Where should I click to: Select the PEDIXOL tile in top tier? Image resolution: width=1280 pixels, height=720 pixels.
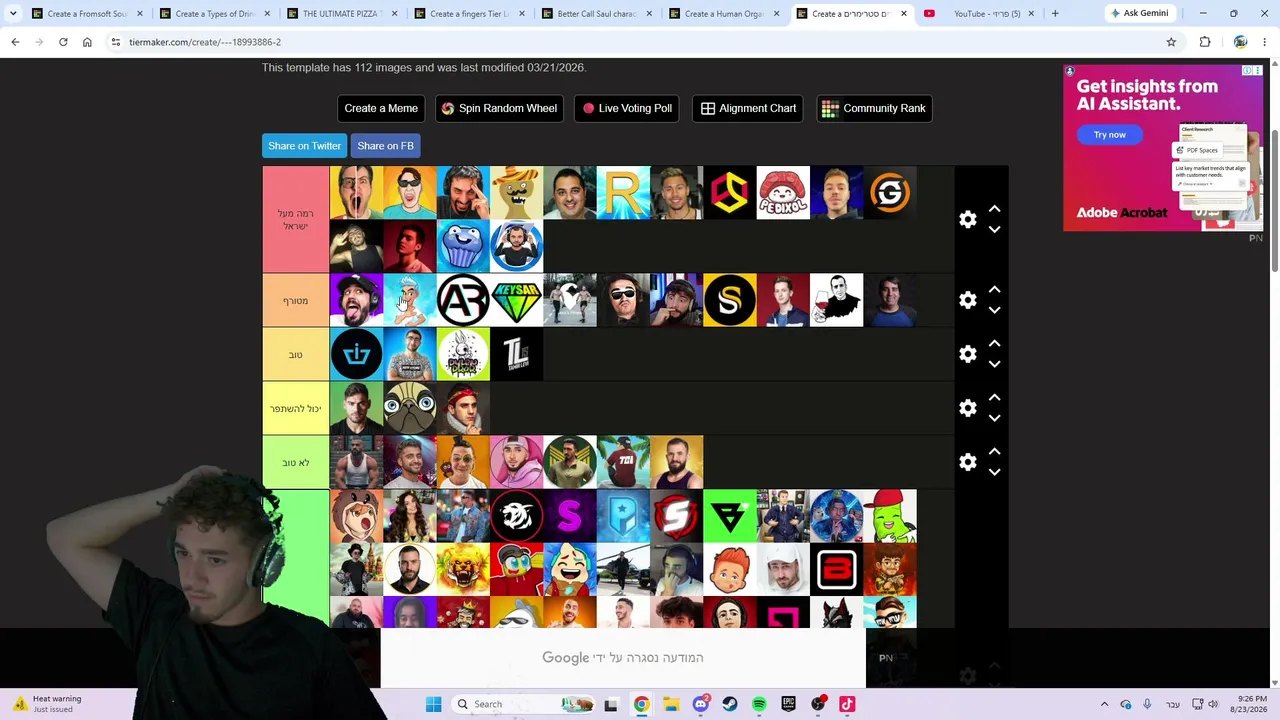click(x=783, y=193)
